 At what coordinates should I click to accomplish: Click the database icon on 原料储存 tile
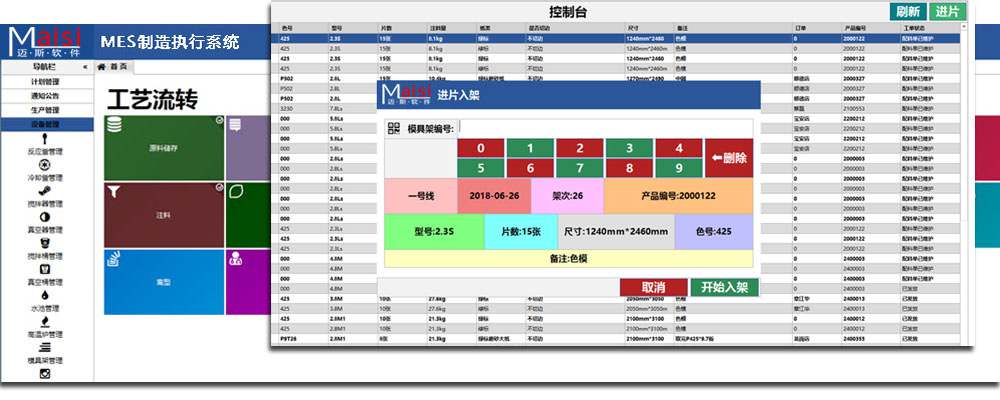click(x=114, y=125)
